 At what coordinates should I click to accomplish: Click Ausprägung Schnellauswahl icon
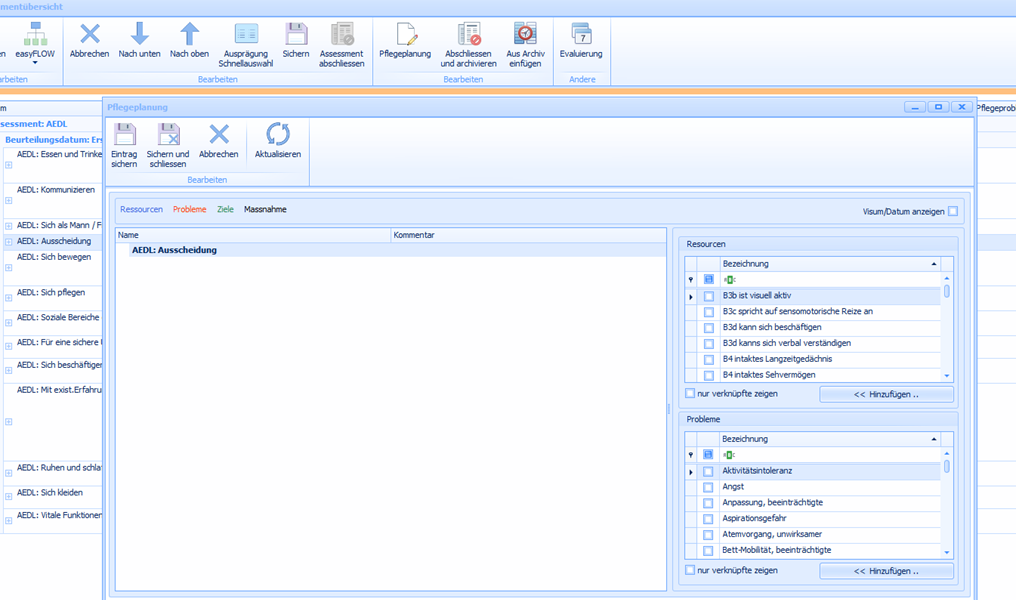tap(246, 35)
